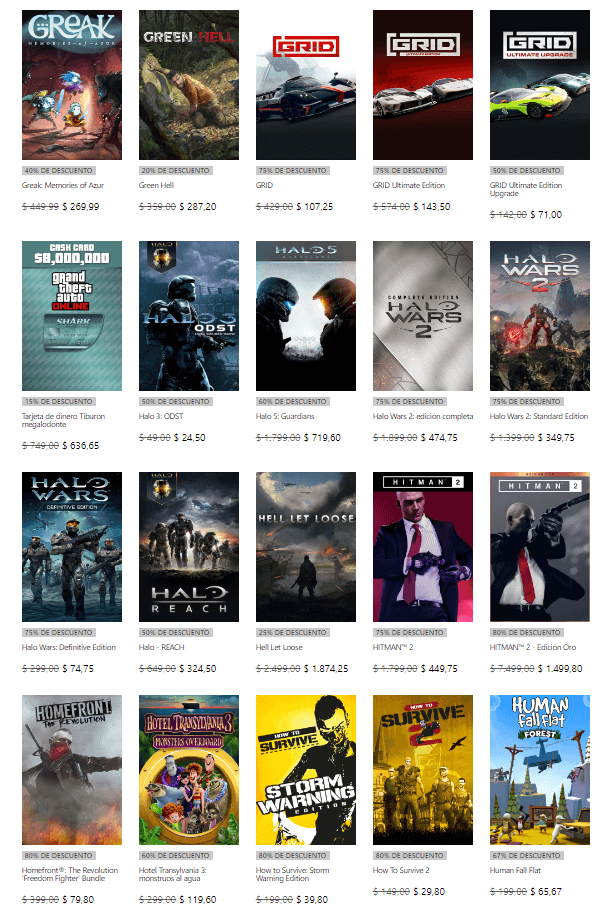The image size is (613, 913).
Task: Select the GRID Ultimate Edition Upgrade cover
Action: click(x=539, y=85)
